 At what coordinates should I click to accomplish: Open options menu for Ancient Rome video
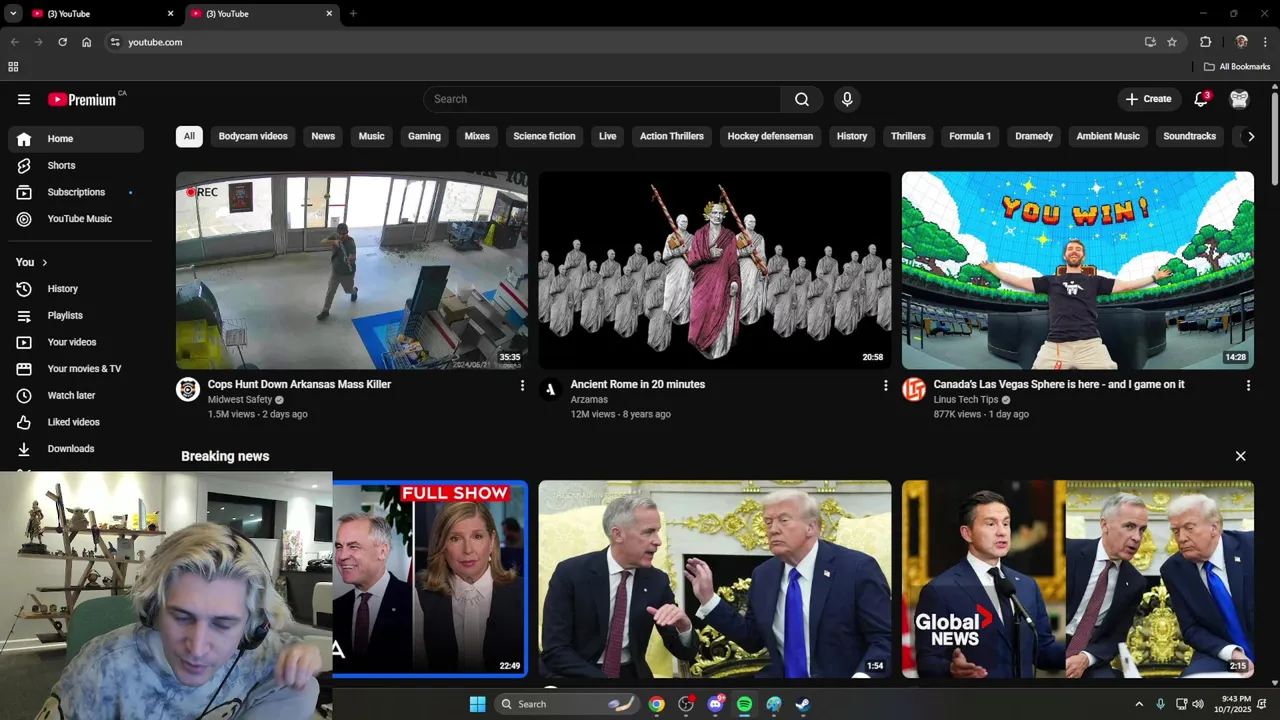tap(885, 385)
